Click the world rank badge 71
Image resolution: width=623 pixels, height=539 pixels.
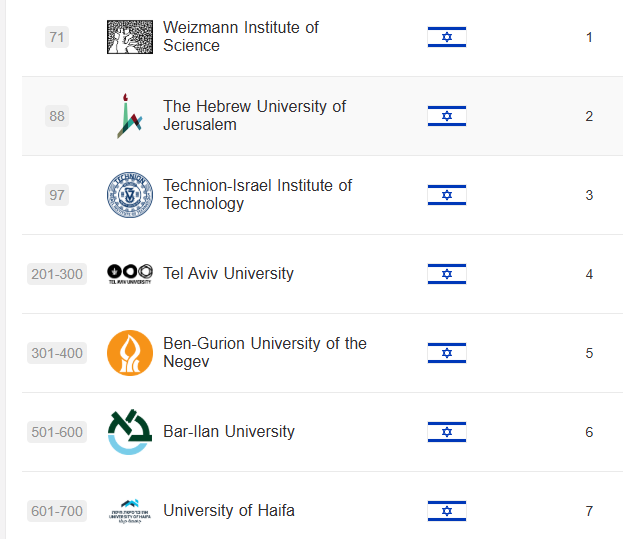click(57, 37)
